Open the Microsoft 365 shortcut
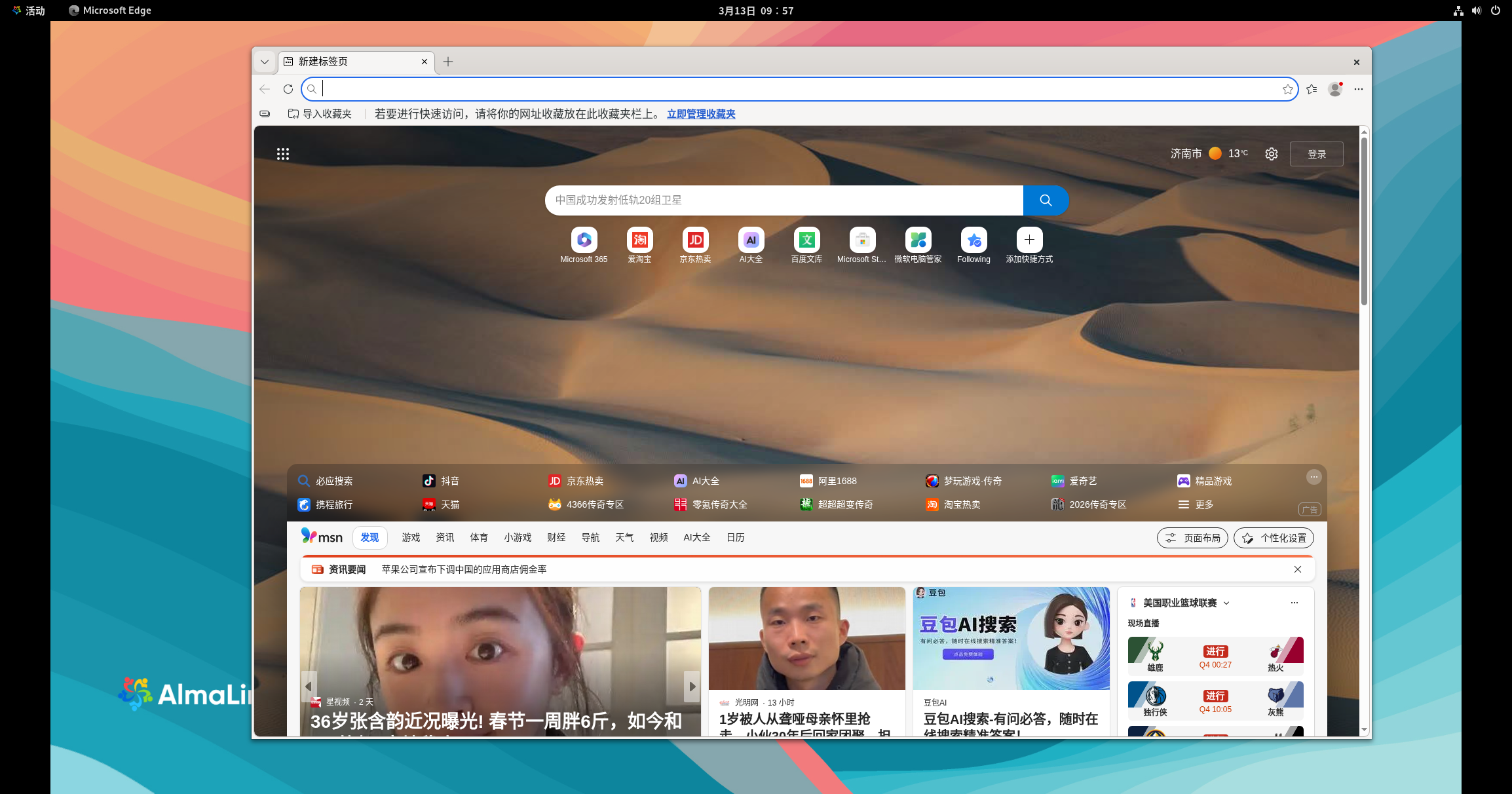 [584, 240]
